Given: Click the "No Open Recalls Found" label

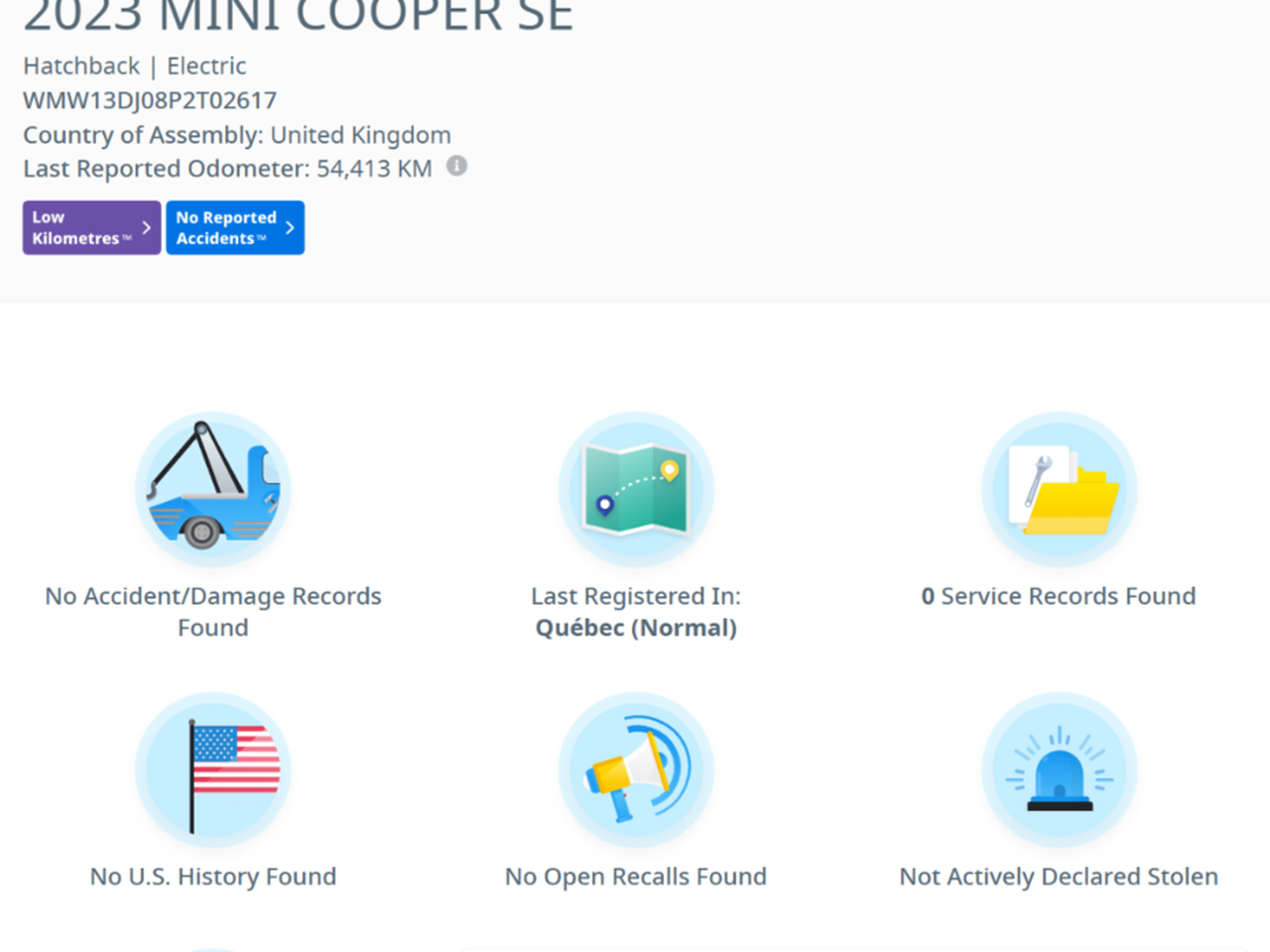Looking at the screenshot, I should [x=635, y=877].
